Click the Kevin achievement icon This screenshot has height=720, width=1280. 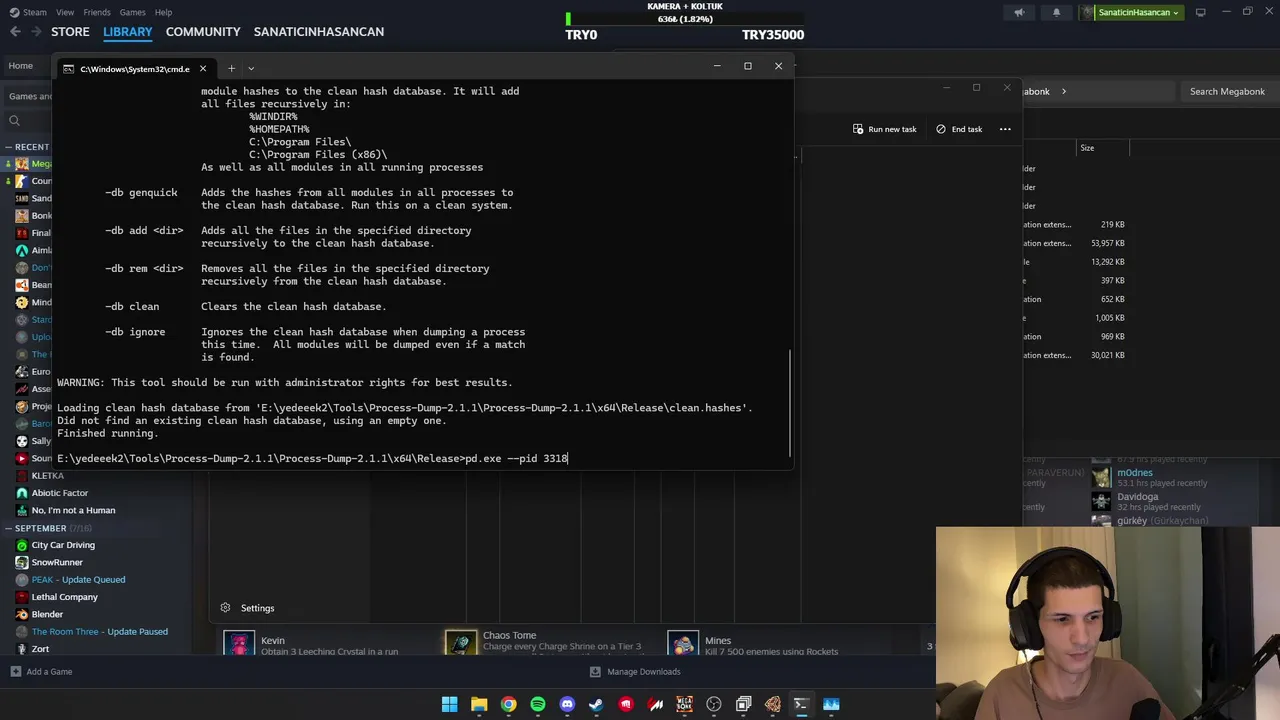[239, 645]
